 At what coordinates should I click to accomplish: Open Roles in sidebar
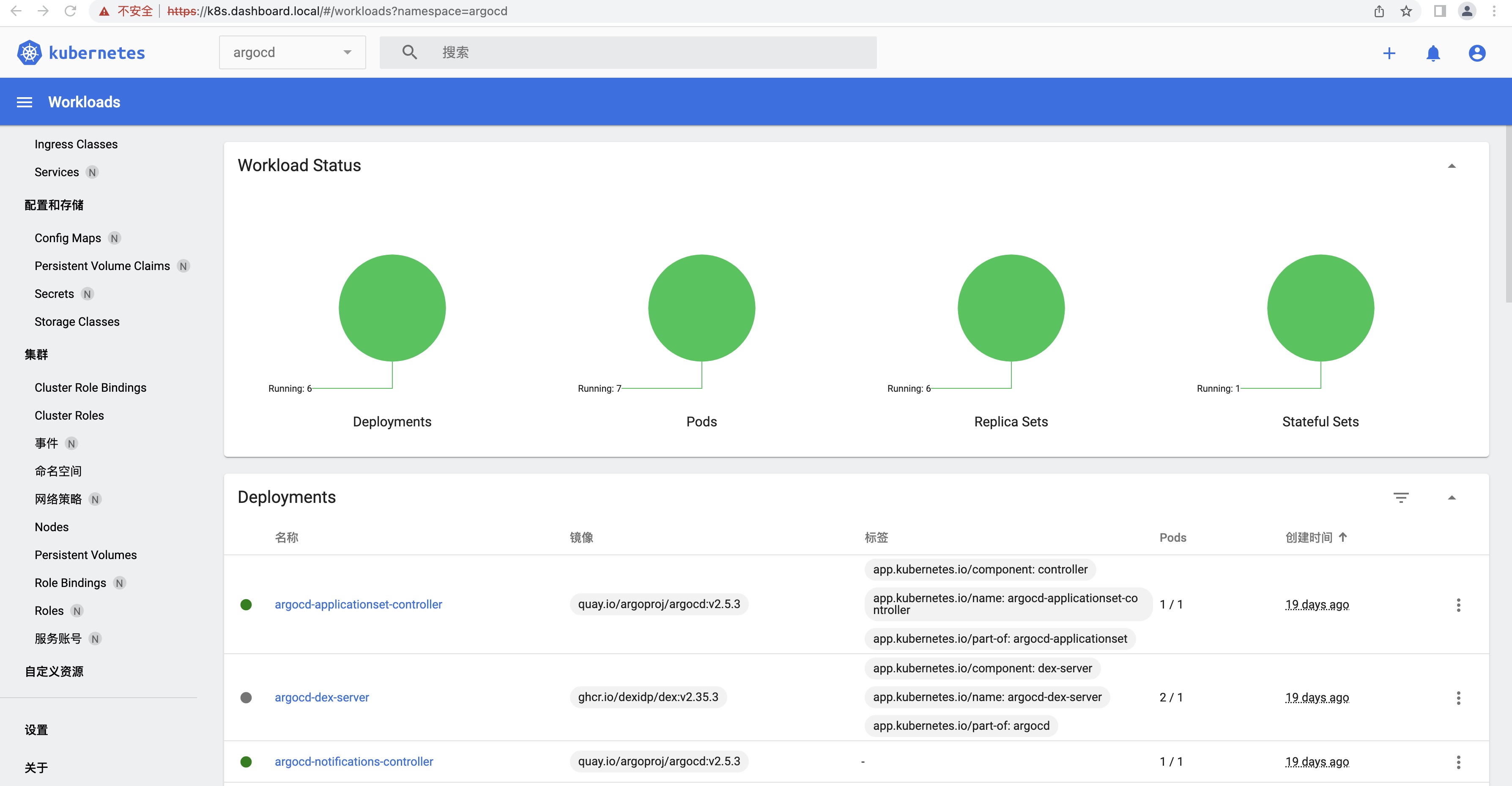coord(49,611)
